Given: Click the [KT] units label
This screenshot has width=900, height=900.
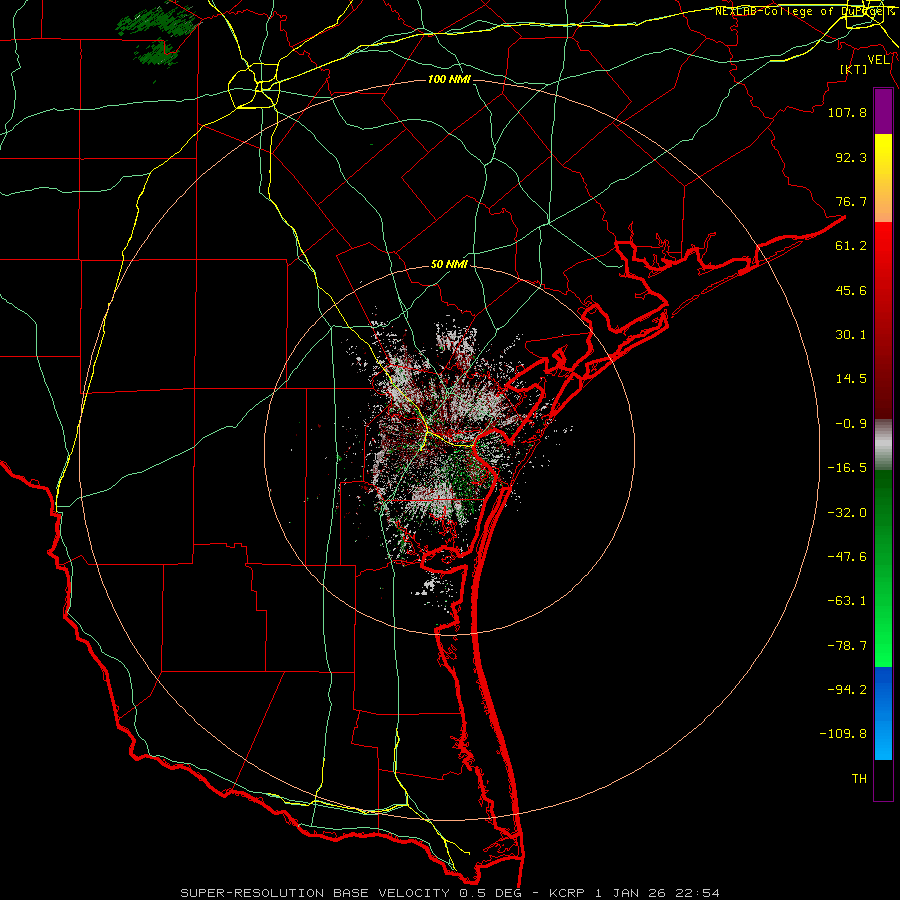Looking at the screenshot, I should (x=853, y=69).
